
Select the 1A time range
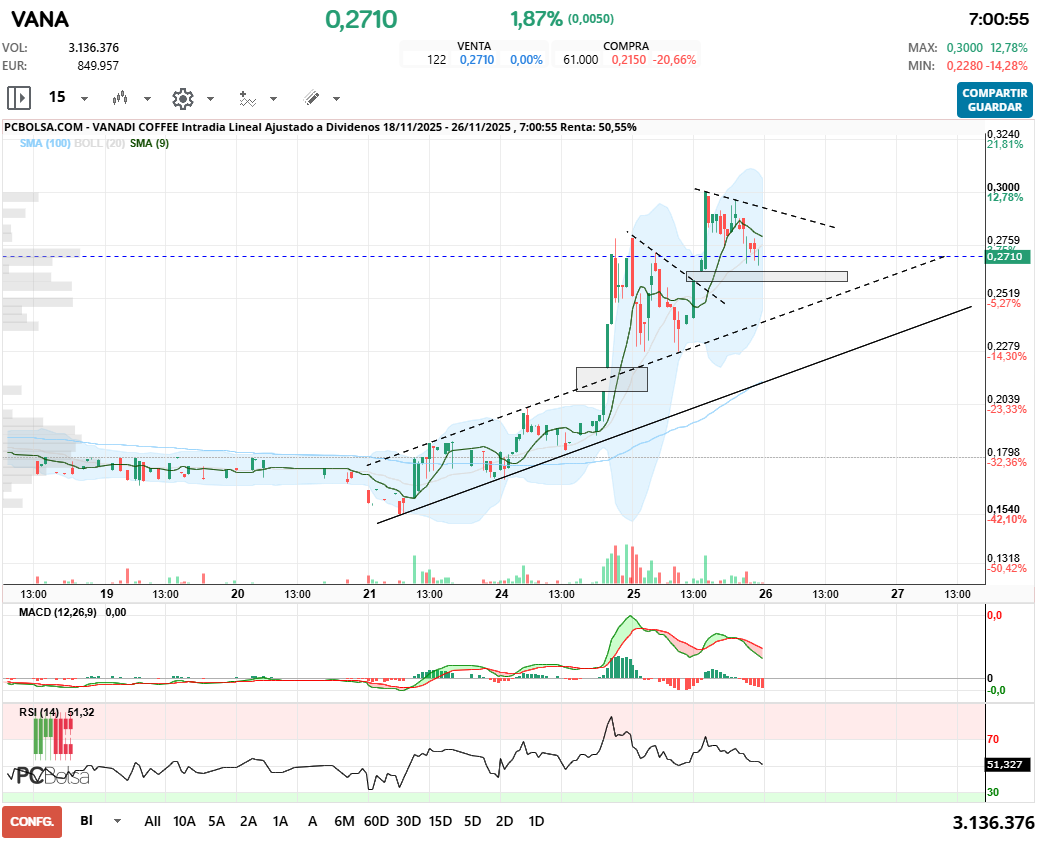(x=280, y=821)
